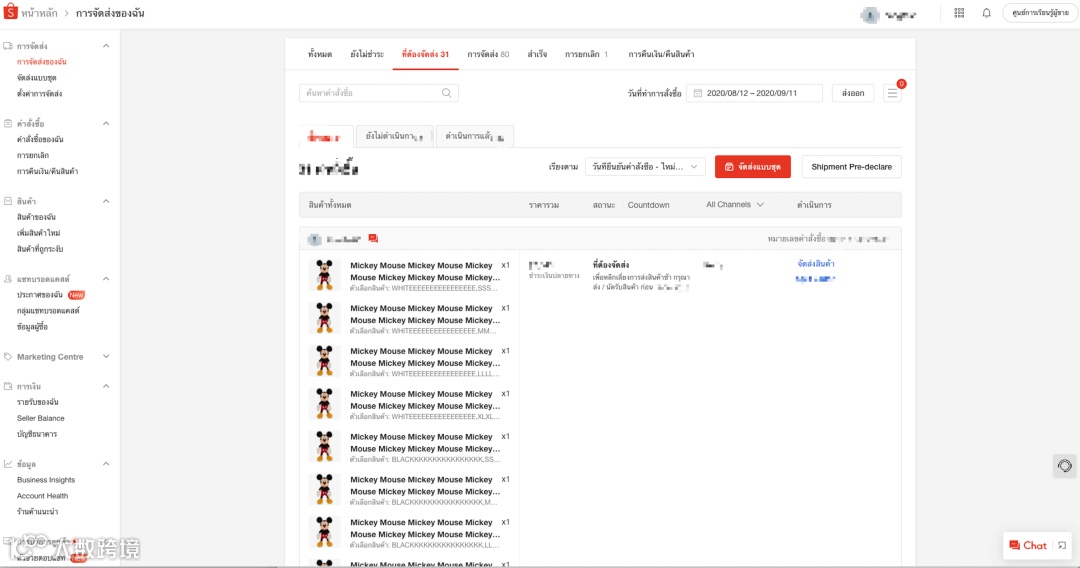Expand chat window arrow icon

1062,545
